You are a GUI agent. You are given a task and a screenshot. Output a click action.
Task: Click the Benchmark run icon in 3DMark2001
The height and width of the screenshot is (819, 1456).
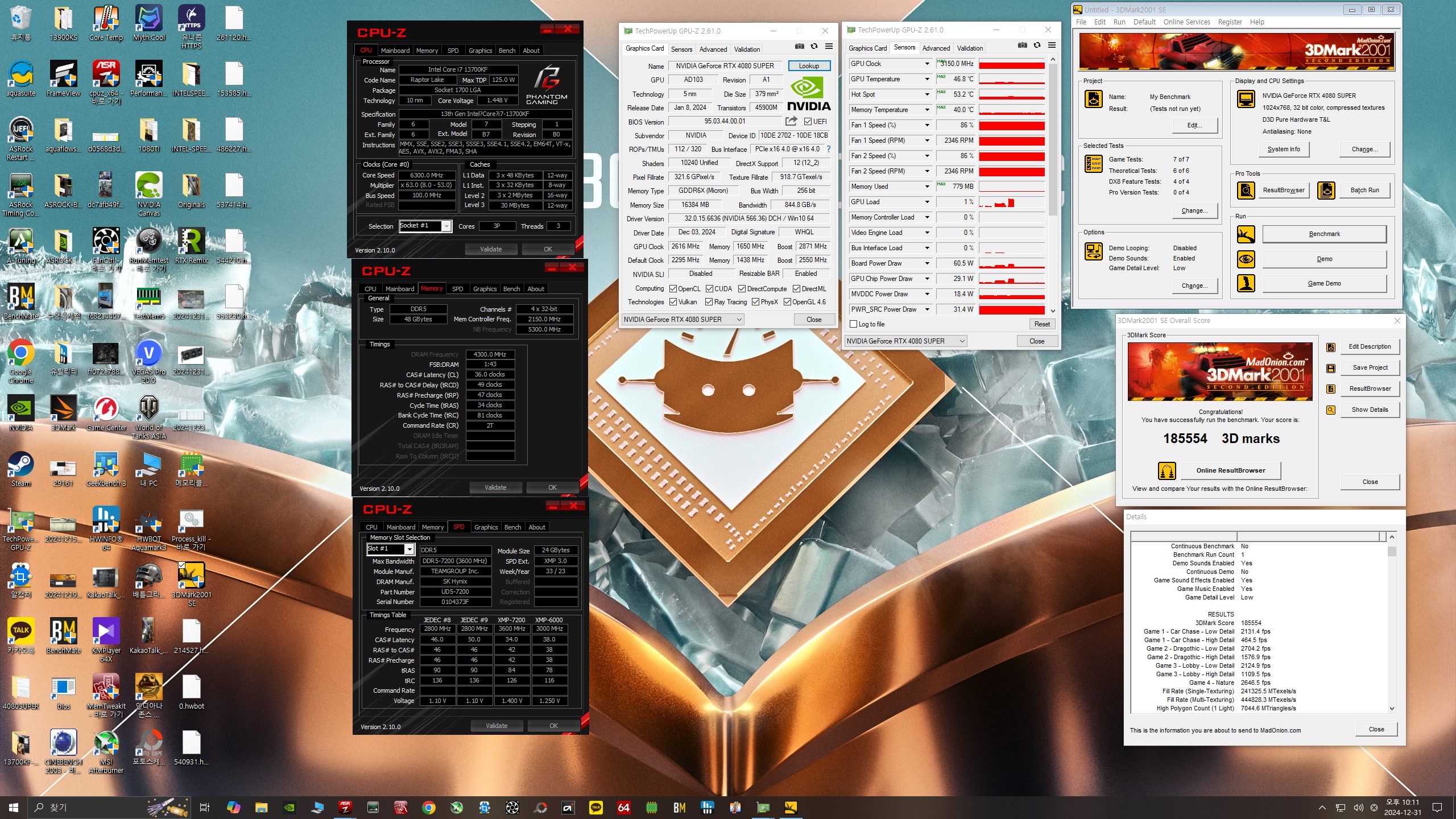[x=1246, y=234]
